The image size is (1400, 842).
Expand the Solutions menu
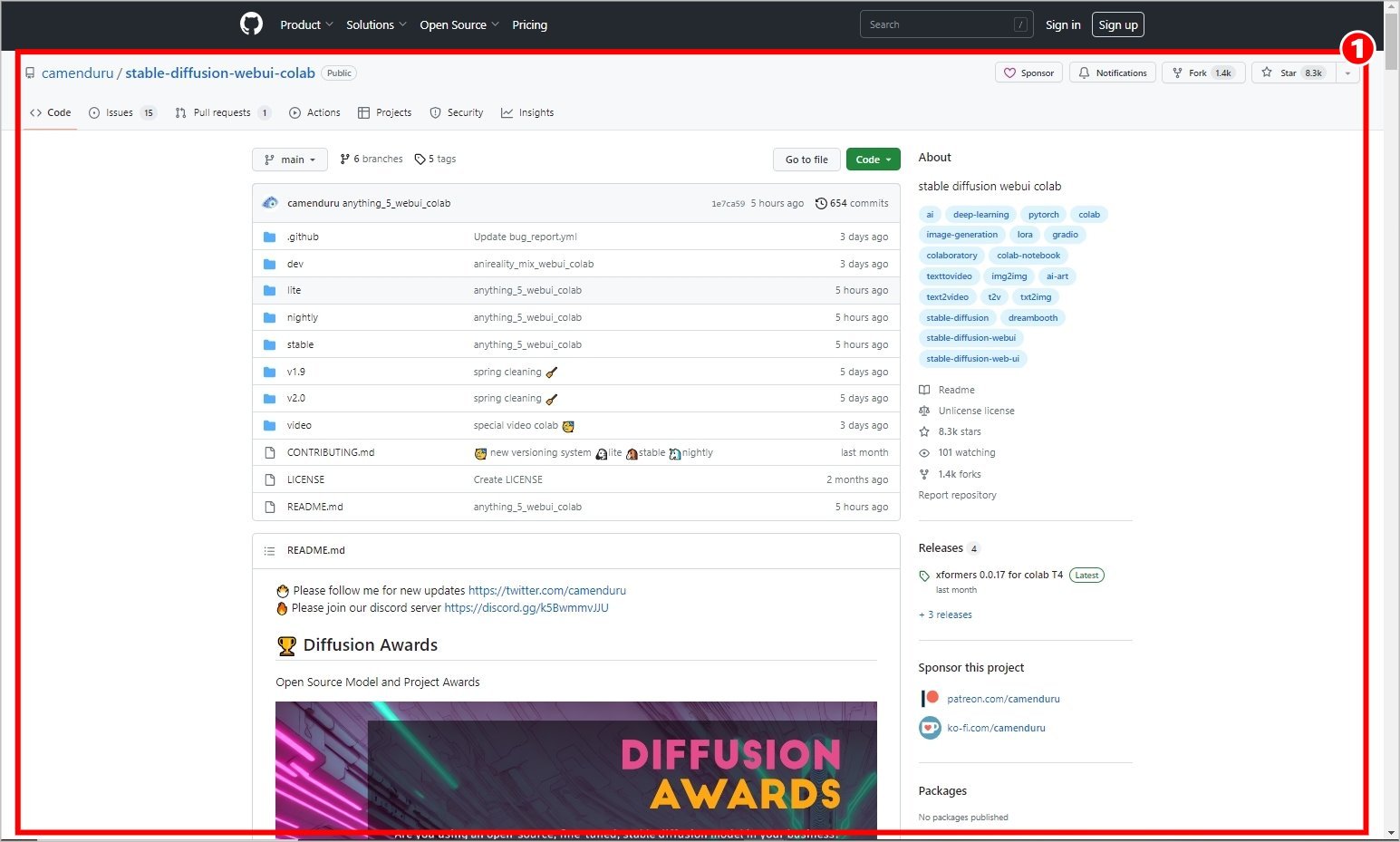point(376,25)
